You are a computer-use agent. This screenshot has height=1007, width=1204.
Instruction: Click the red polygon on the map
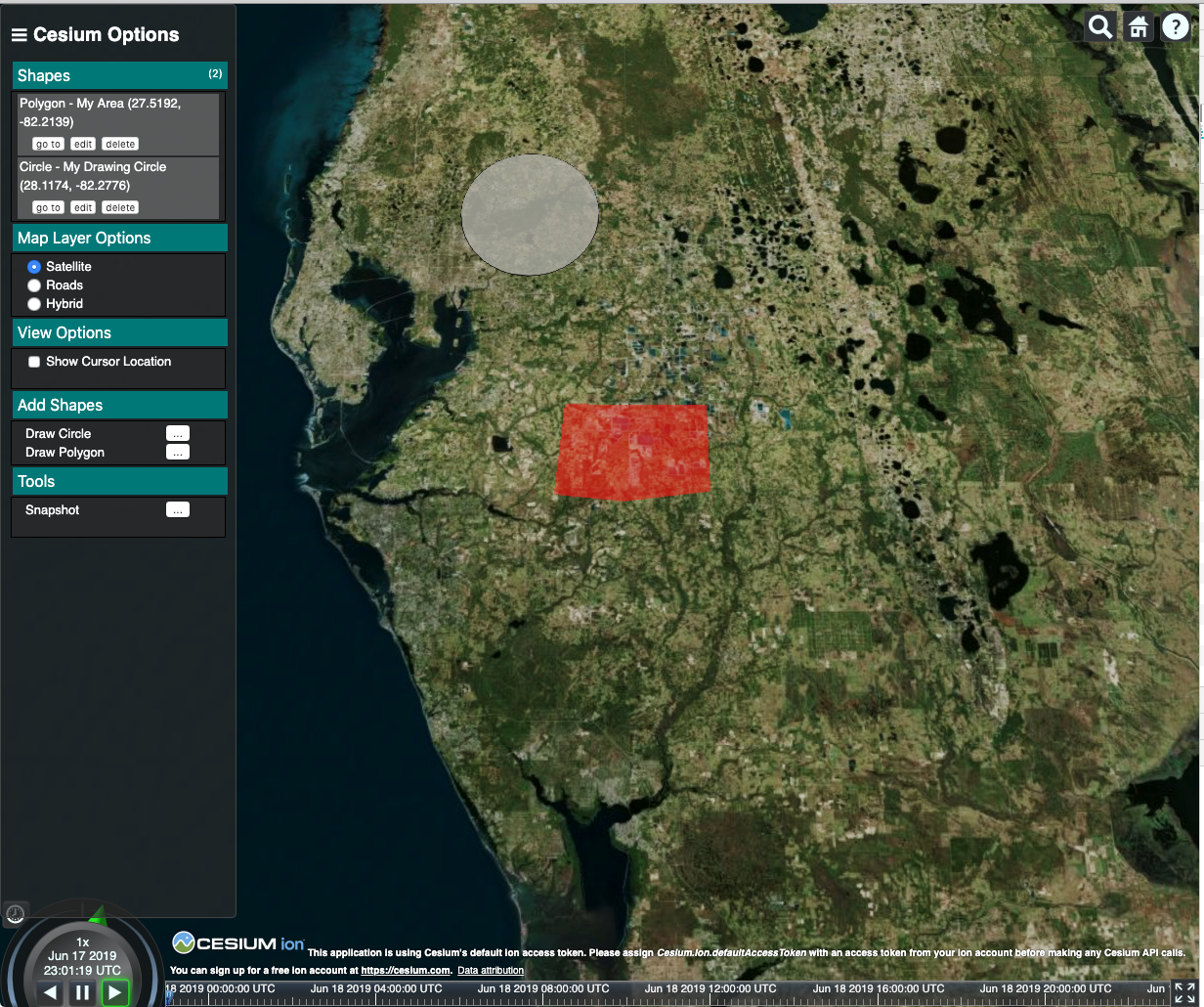pos(631,452)
